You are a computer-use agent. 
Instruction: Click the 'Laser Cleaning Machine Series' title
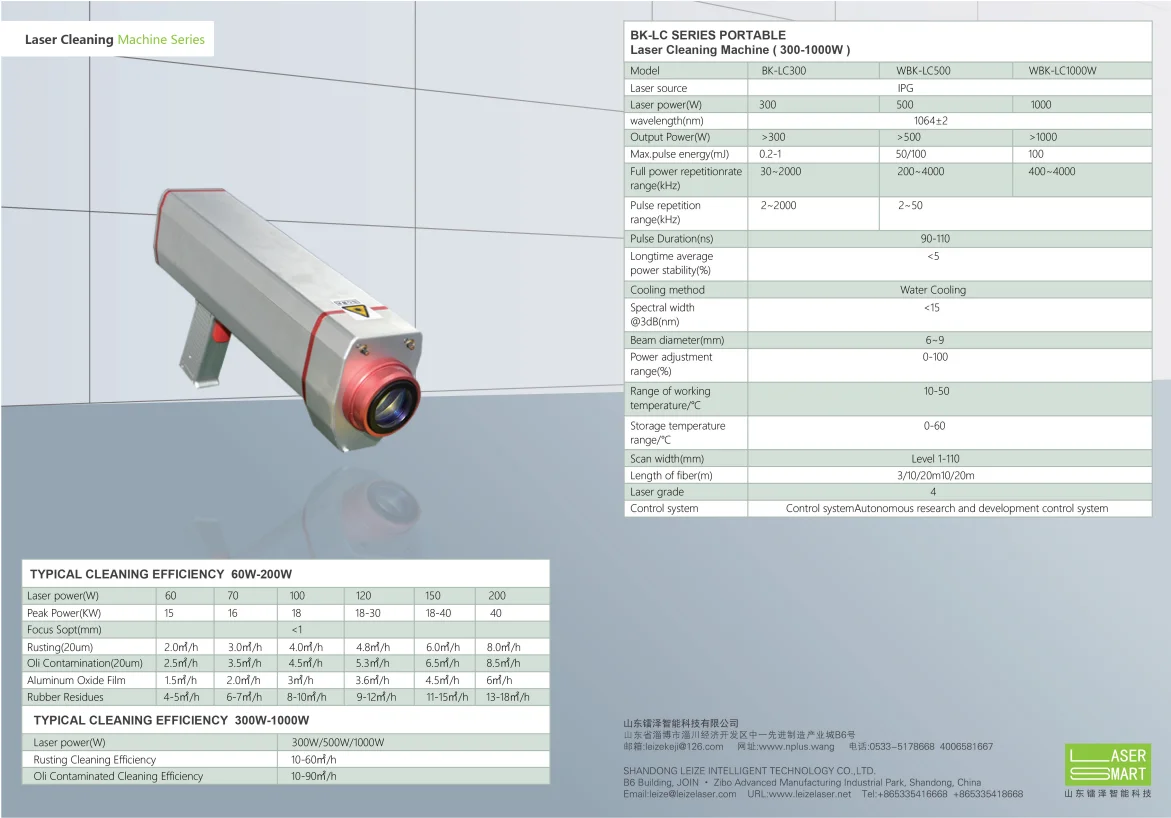coord(114,40)
